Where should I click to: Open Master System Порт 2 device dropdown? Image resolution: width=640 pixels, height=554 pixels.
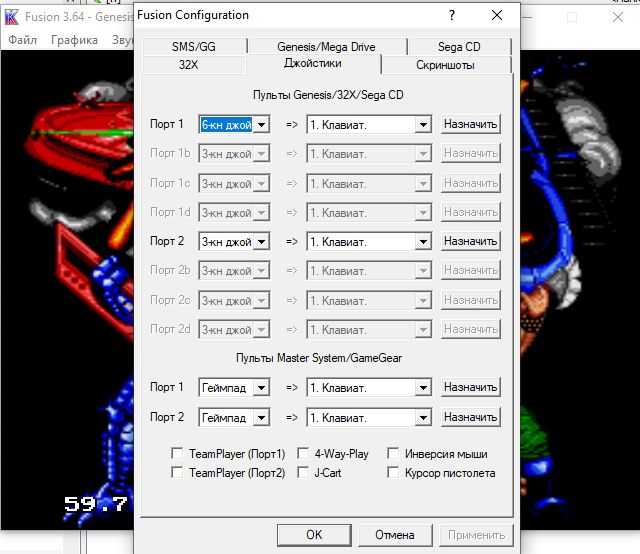pos(369,418)
